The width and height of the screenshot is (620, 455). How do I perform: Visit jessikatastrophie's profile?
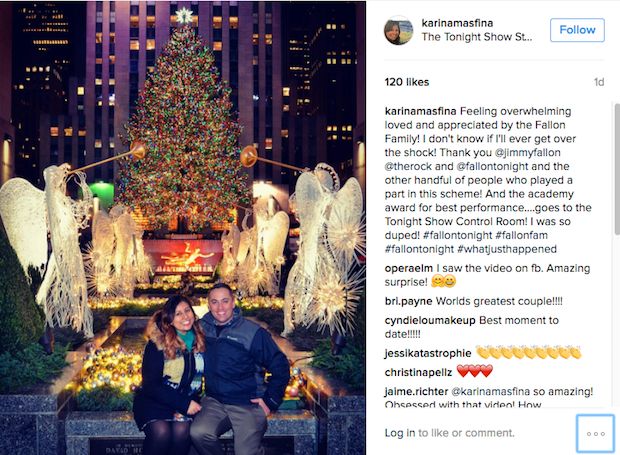[428, 353]
